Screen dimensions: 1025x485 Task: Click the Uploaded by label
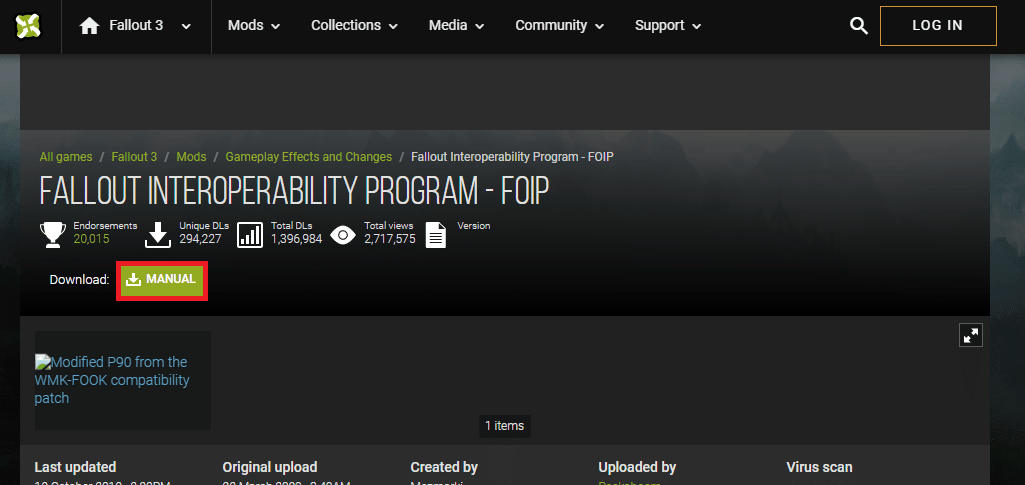point(637,467)
